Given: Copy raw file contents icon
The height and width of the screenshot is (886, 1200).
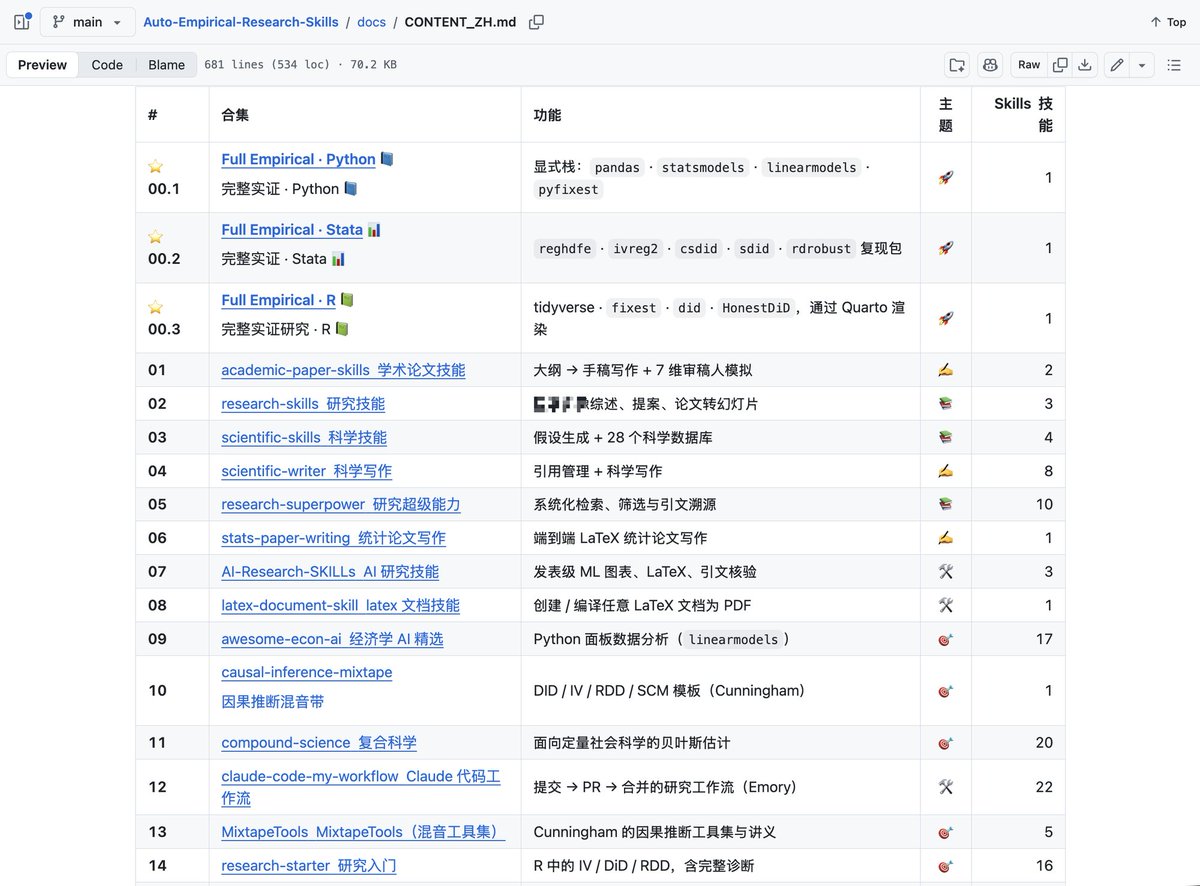Looking at the screenshot, I should click(x=1060, y=65).
